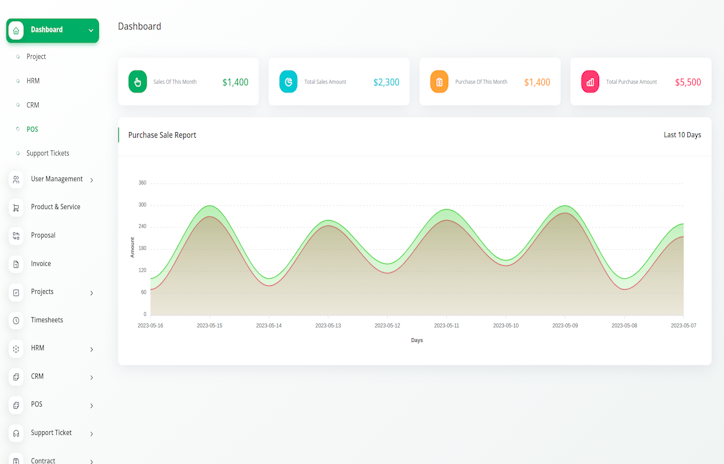Viewport: 724px width, 464px height.
Task: Open the Support Tickets dashboard link
Action: [47, 153]
